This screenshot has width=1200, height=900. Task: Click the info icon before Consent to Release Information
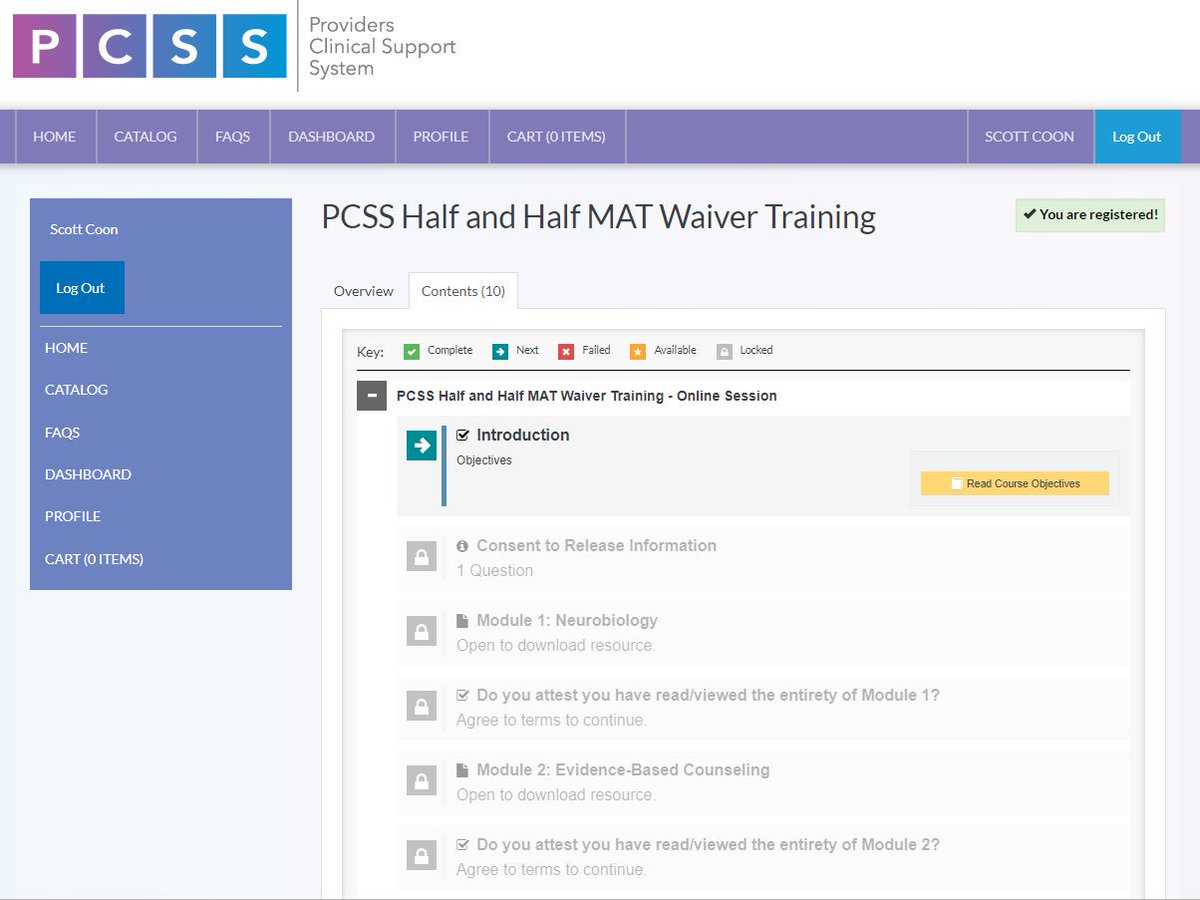click(x=462, y=546)
